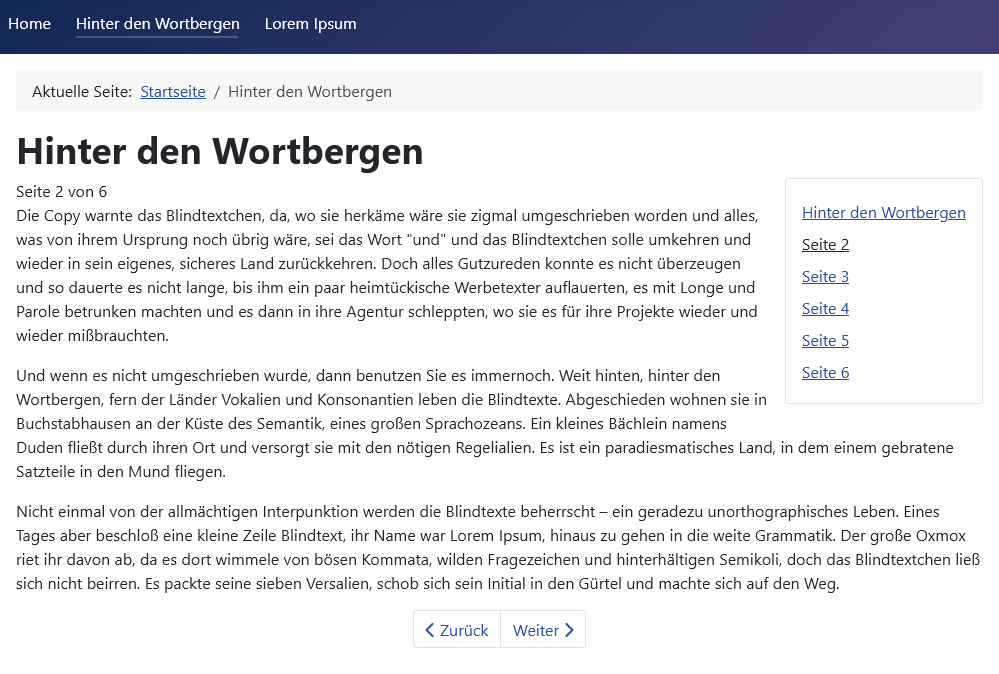
Task: Click the paragraph starting with Nicht einmal von
Action: coord(497,548)
